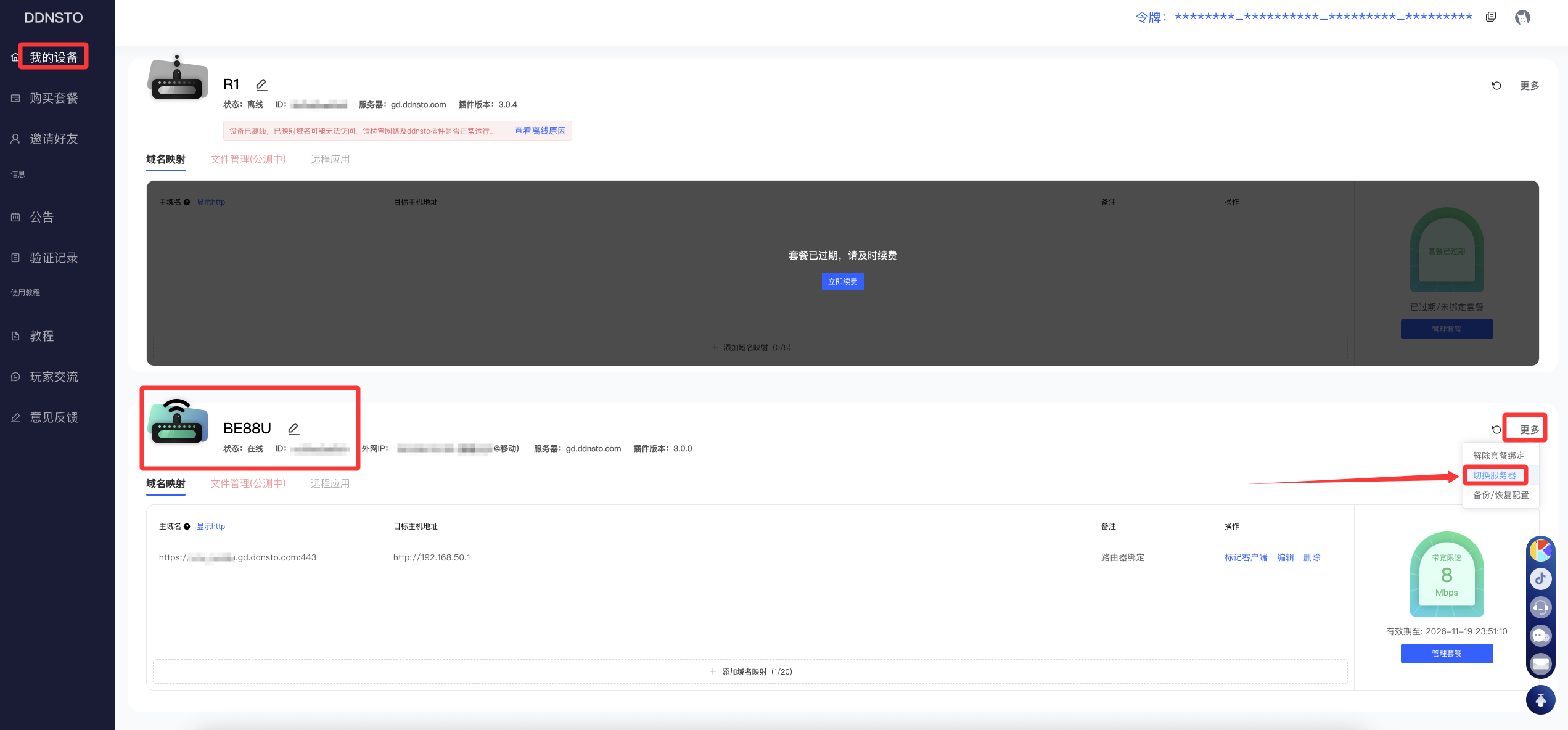Open the gd.ddnsto.com:443 domain link
The height and width of the screenshot is (730, 1568).
tap(237, 557)
